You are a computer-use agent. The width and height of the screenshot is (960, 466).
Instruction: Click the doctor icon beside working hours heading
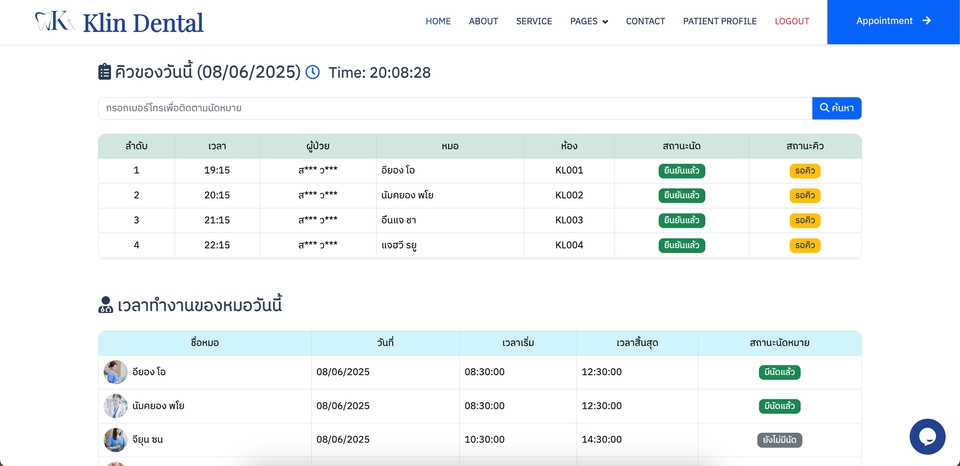105,305
